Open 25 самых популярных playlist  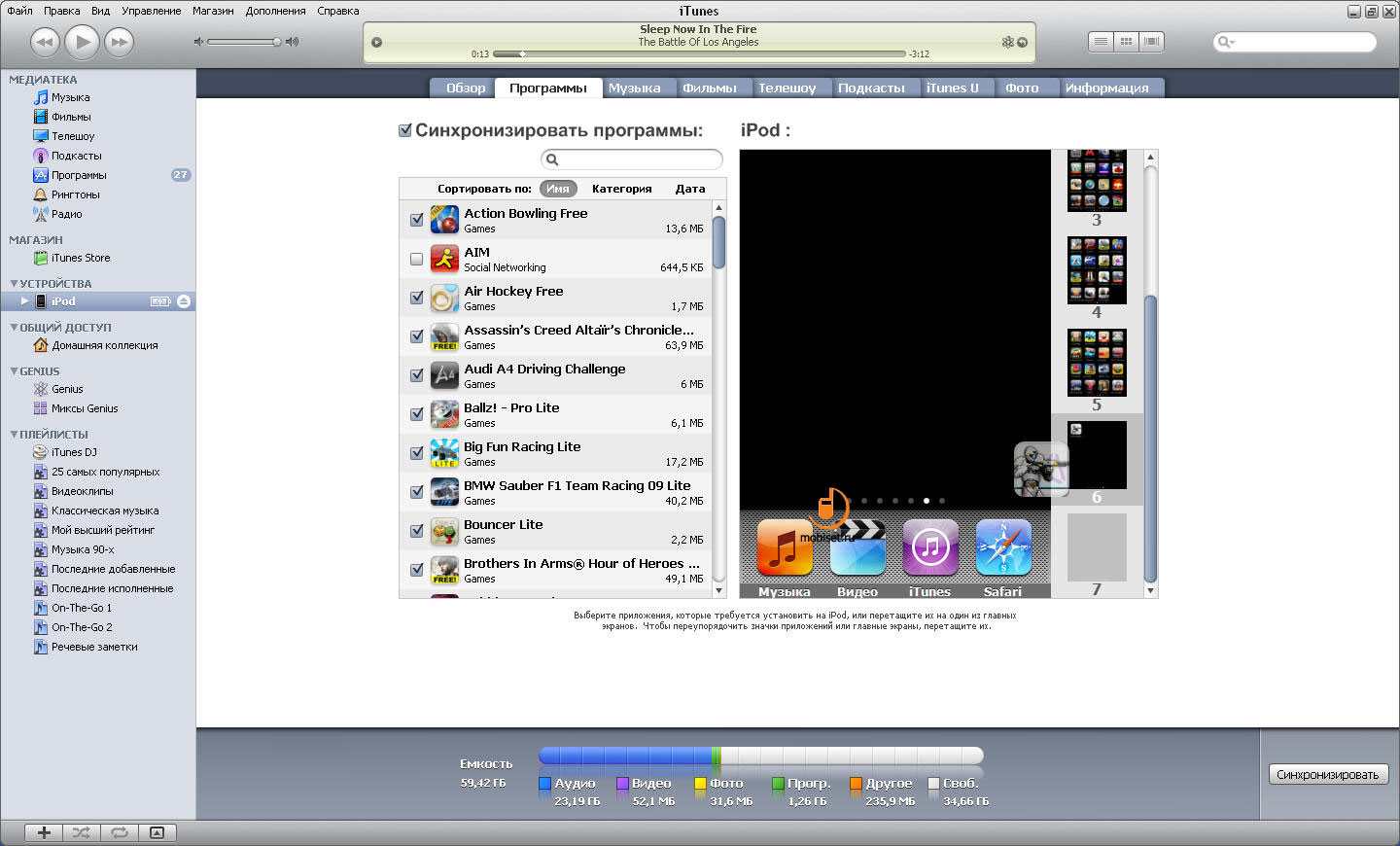pyautogui.click(x=105, y=472)
